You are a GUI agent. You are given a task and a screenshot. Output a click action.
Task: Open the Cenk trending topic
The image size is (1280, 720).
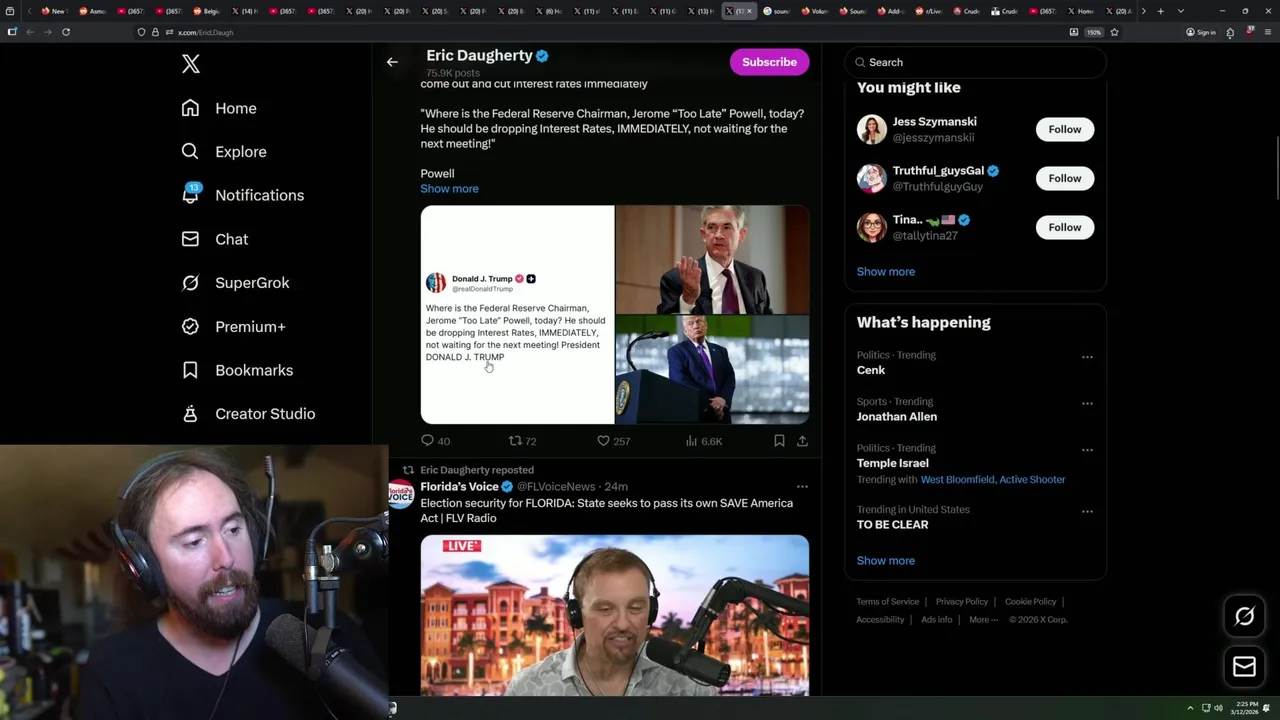[x=871, y=370]
